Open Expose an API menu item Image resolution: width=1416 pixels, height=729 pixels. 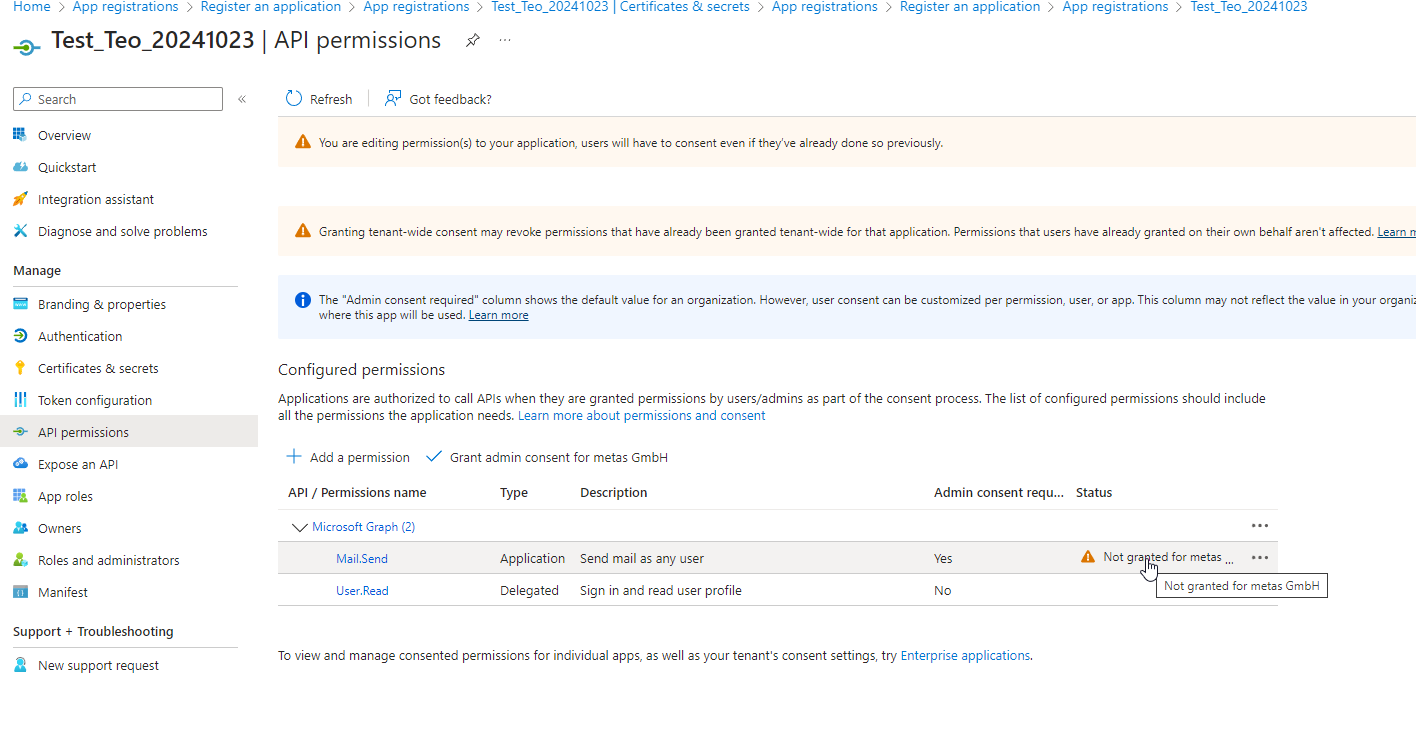tap(78, 464)
